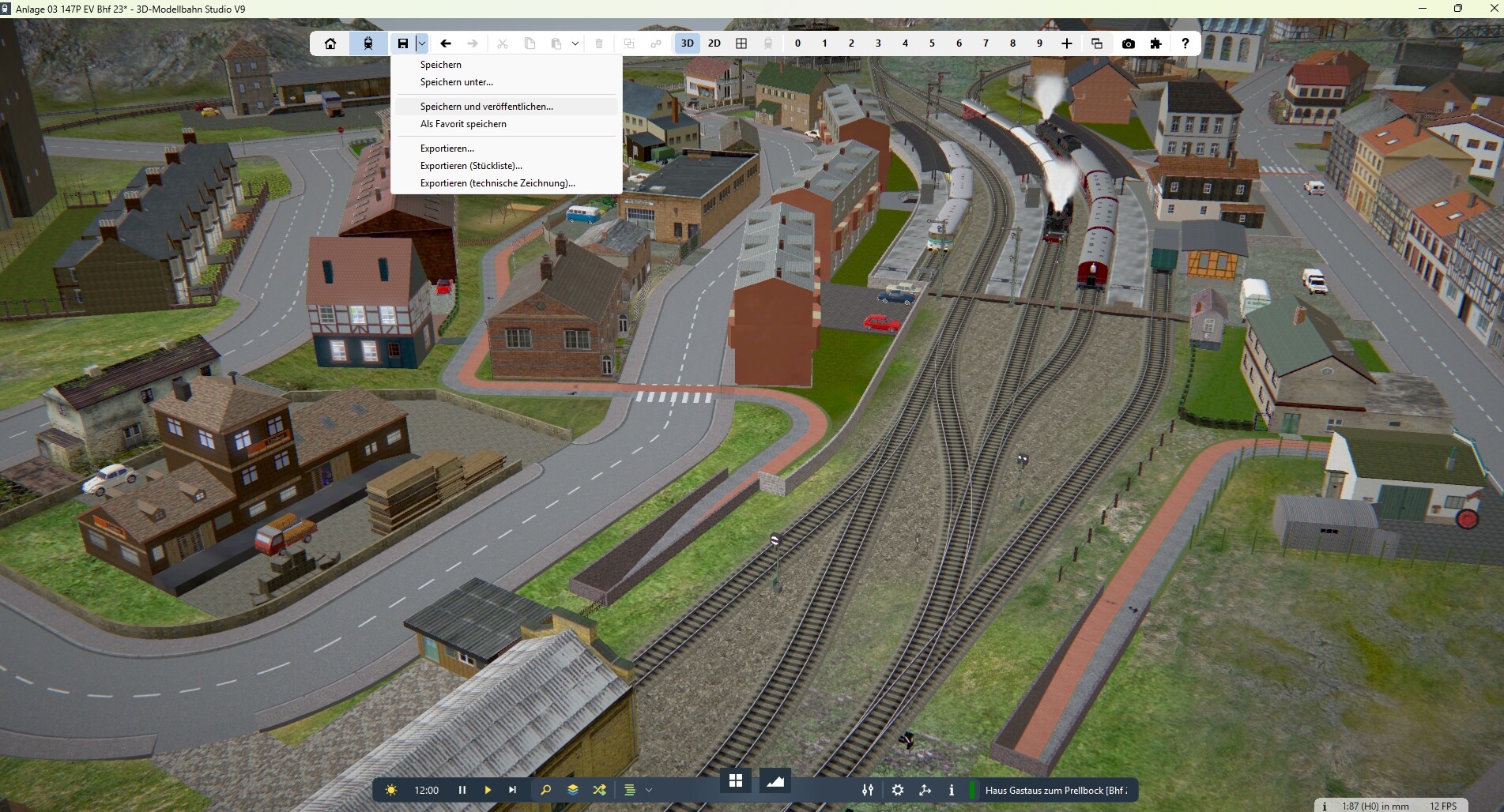
Task: Toggle the 3D view mode
Action: 688,43
